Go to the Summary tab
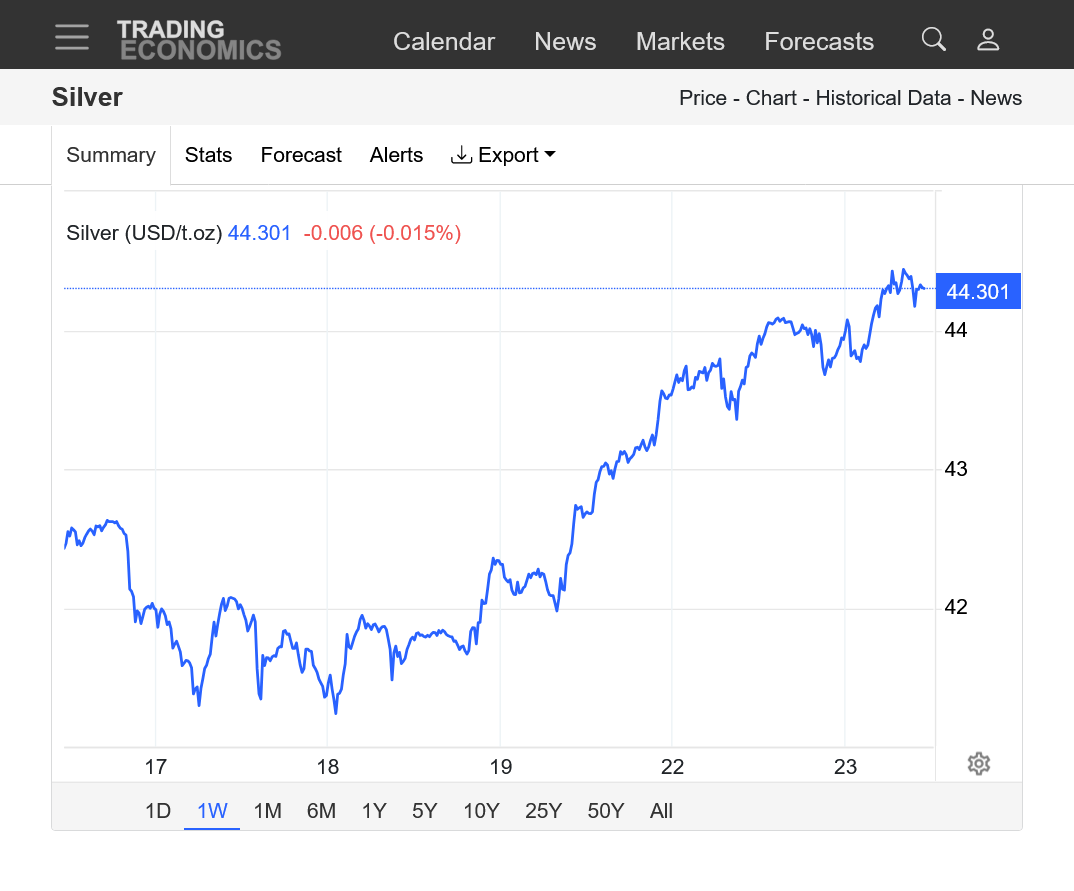 click(x=111, y=155)
